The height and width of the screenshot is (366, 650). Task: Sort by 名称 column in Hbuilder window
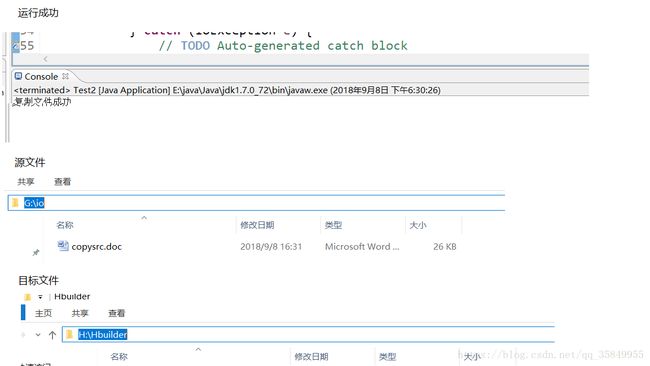119,356
